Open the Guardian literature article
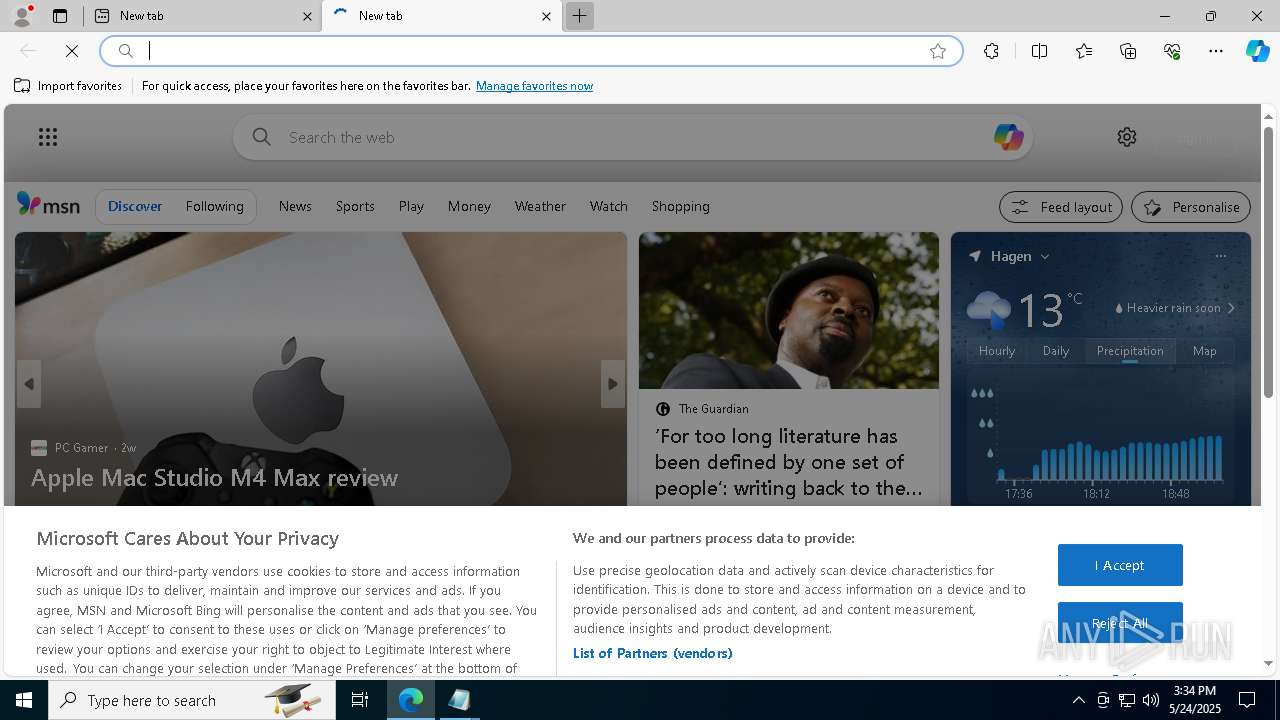Screen dimensions: 1280x720 tap(789, 462)
